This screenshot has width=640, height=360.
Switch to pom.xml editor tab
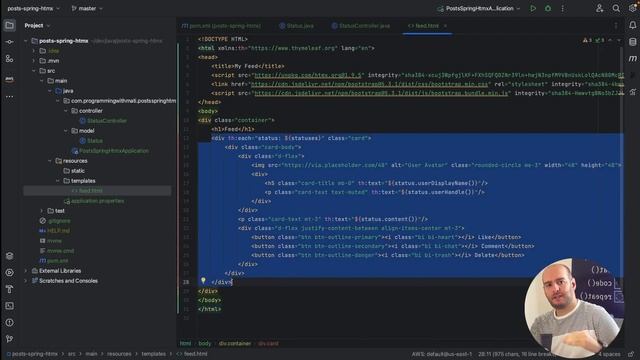221,26
